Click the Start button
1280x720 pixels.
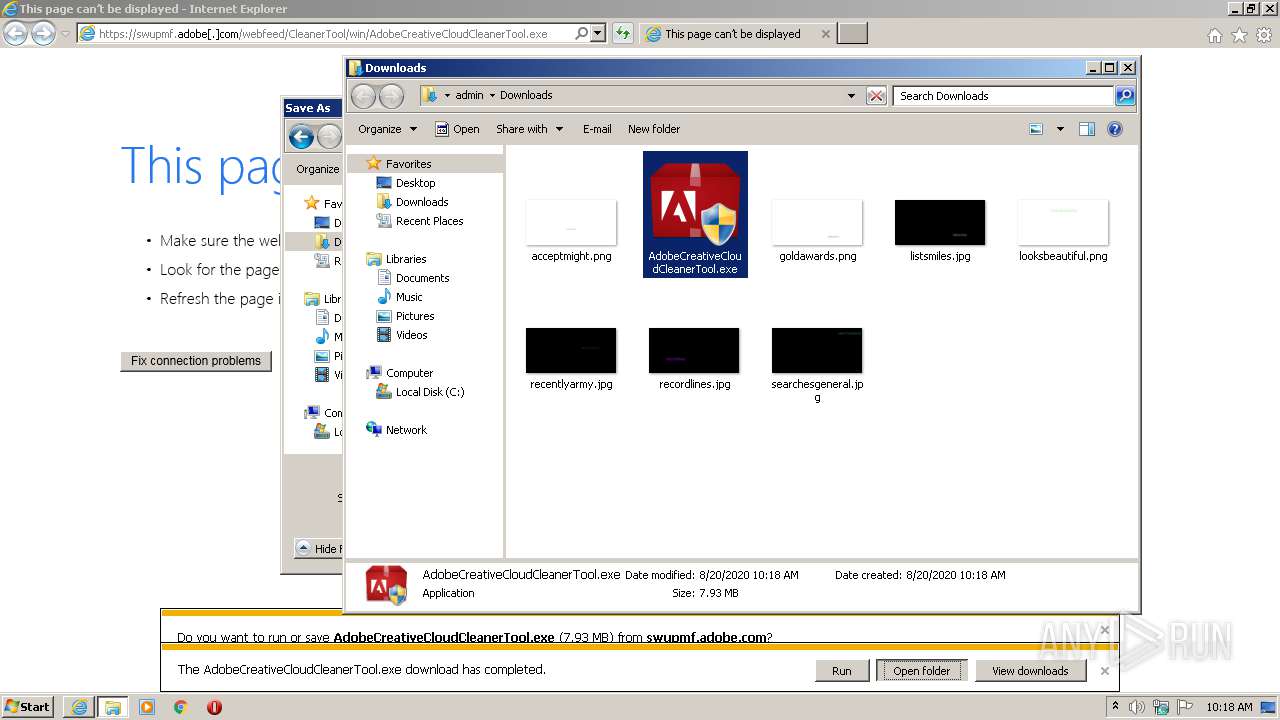click(27, 707)
